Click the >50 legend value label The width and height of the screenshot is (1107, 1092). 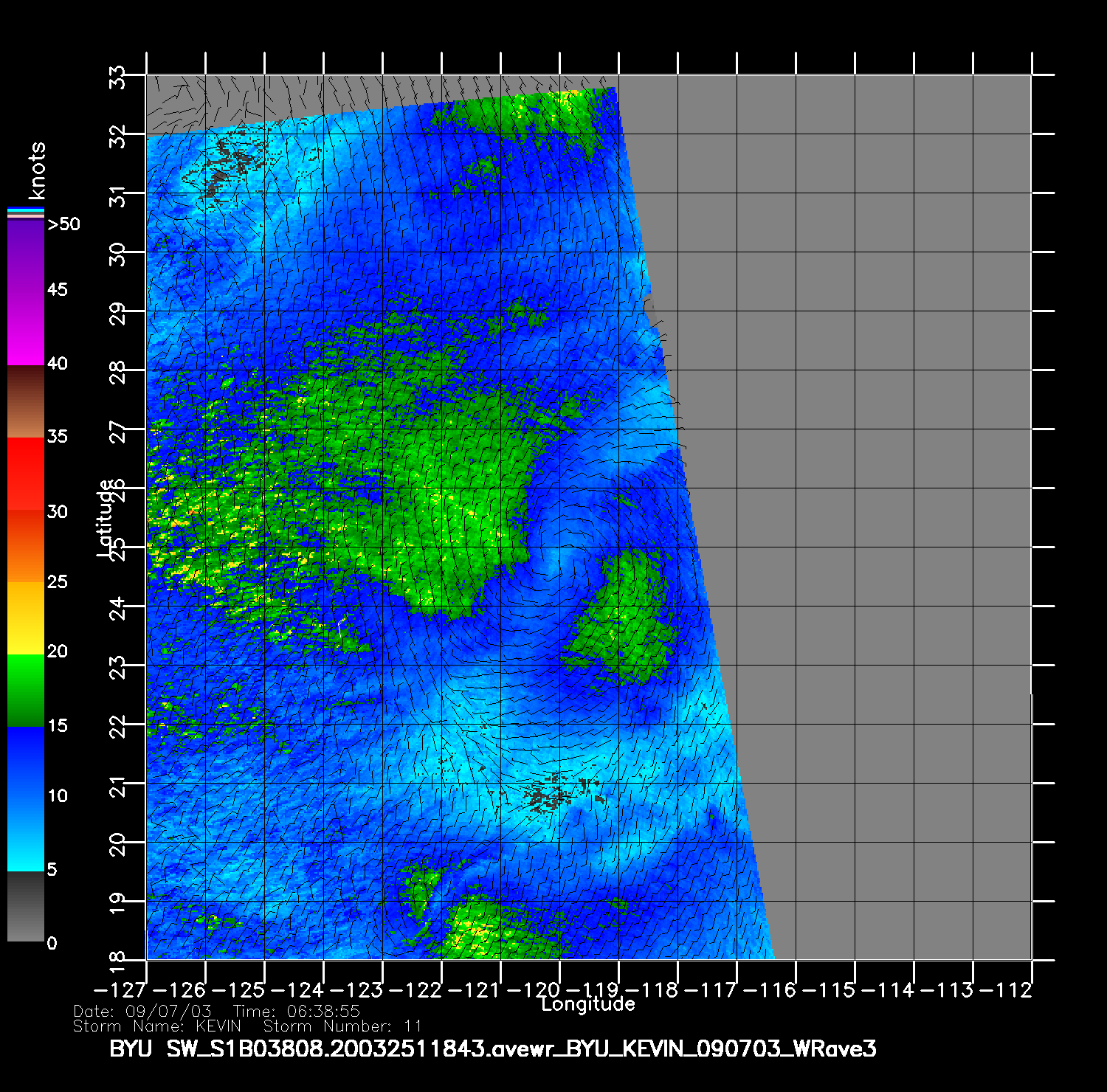tap(63, 224)
